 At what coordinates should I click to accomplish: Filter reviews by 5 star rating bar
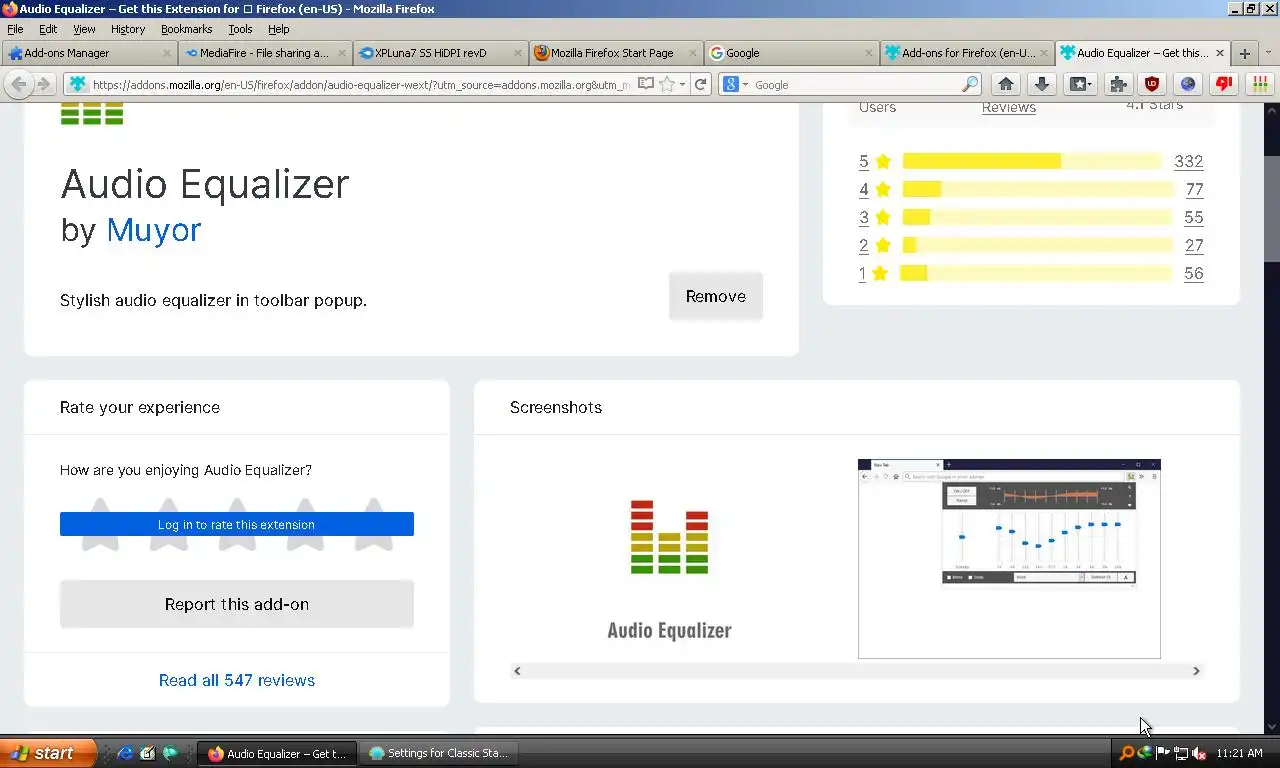[x=1032, y=161]
